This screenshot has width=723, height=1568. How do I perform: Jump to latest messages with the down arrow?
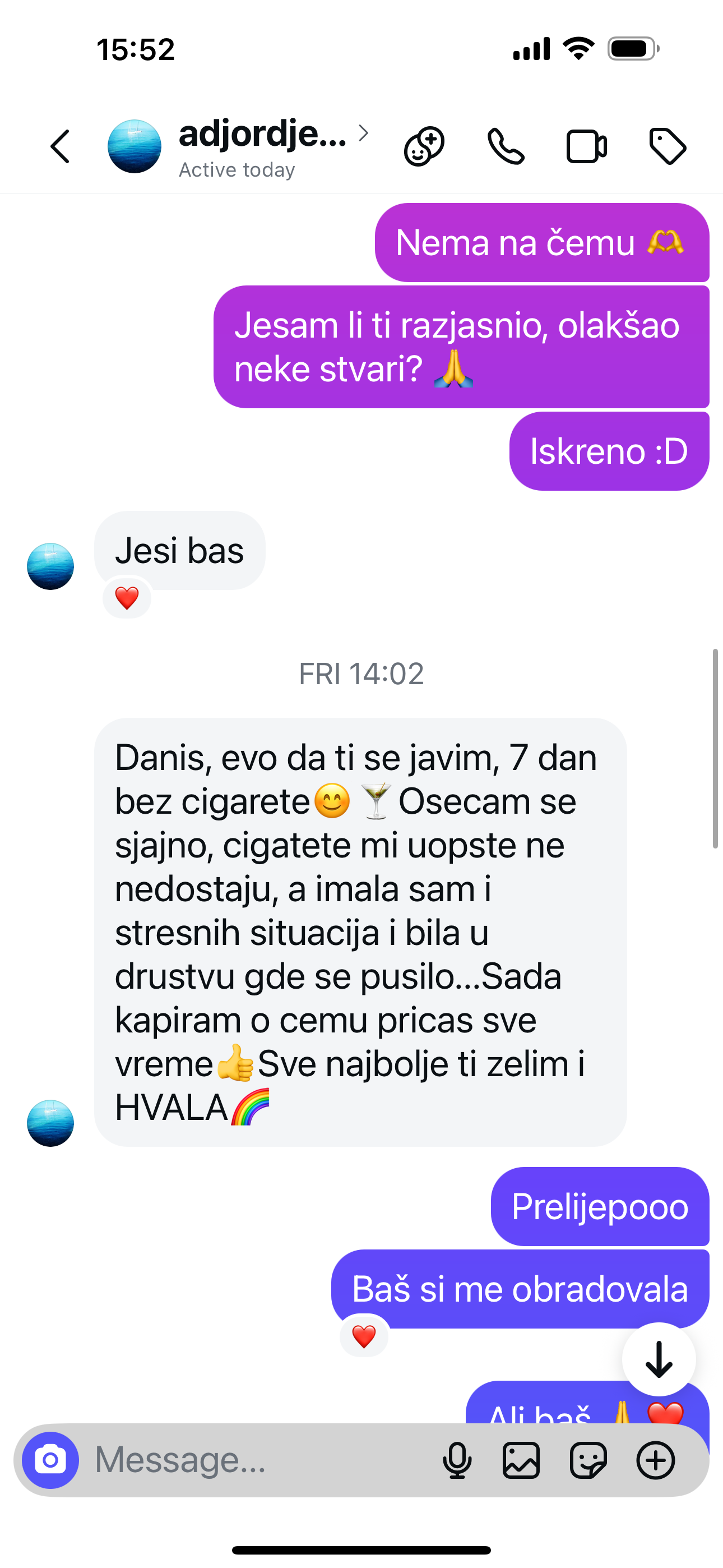659,1359
